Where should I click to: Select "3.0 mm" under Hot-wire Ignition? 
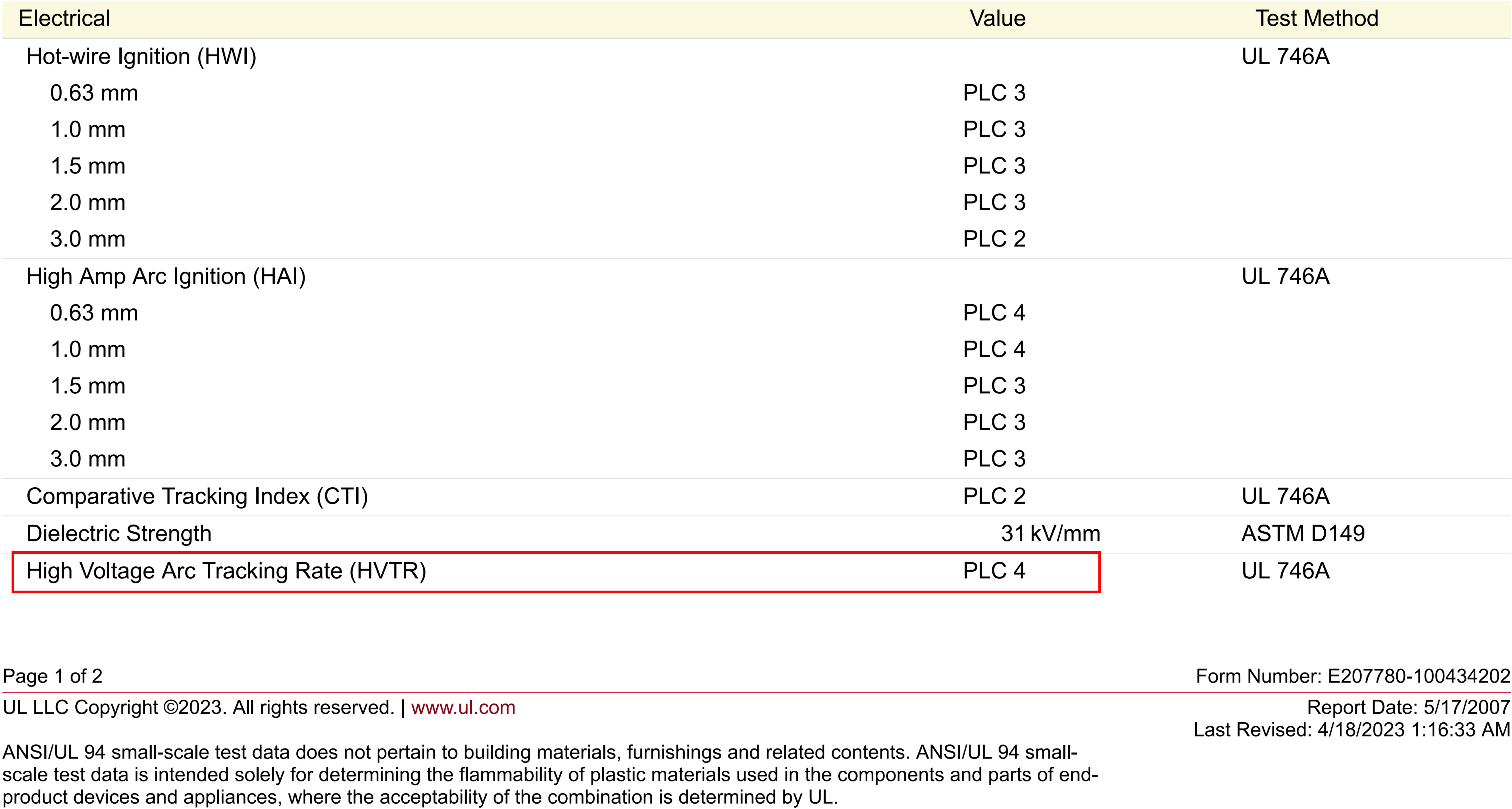tap(88, 239)
